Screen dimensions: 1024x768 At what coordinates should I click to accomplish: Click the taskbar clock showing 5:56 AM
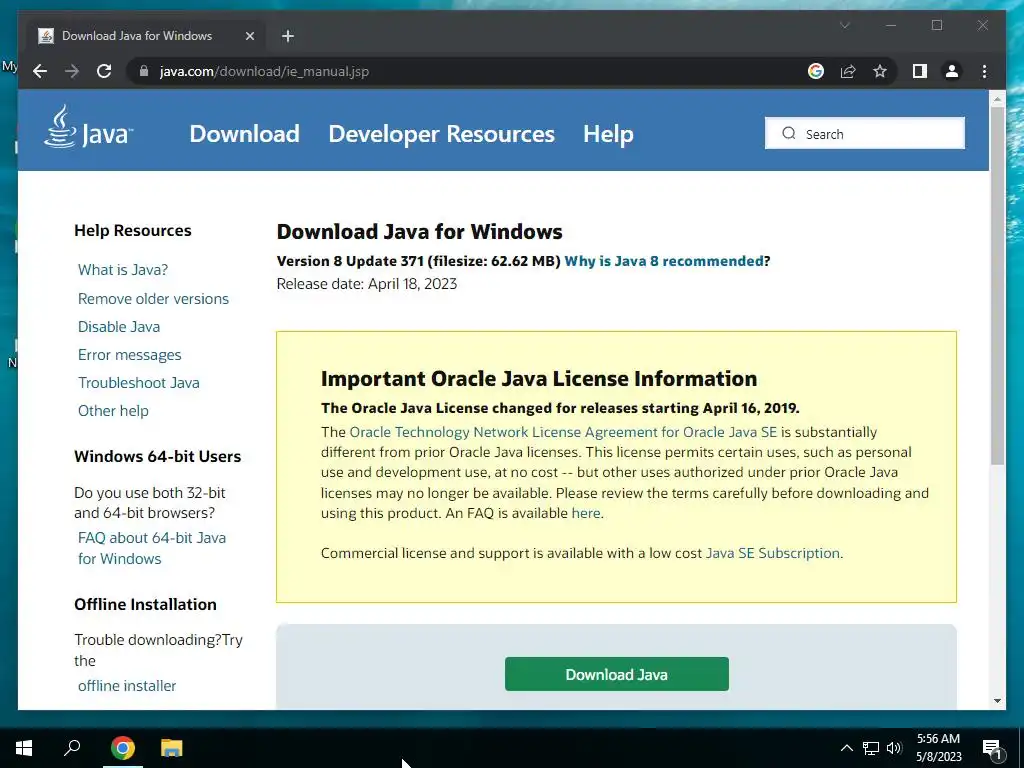coord(938,748)
